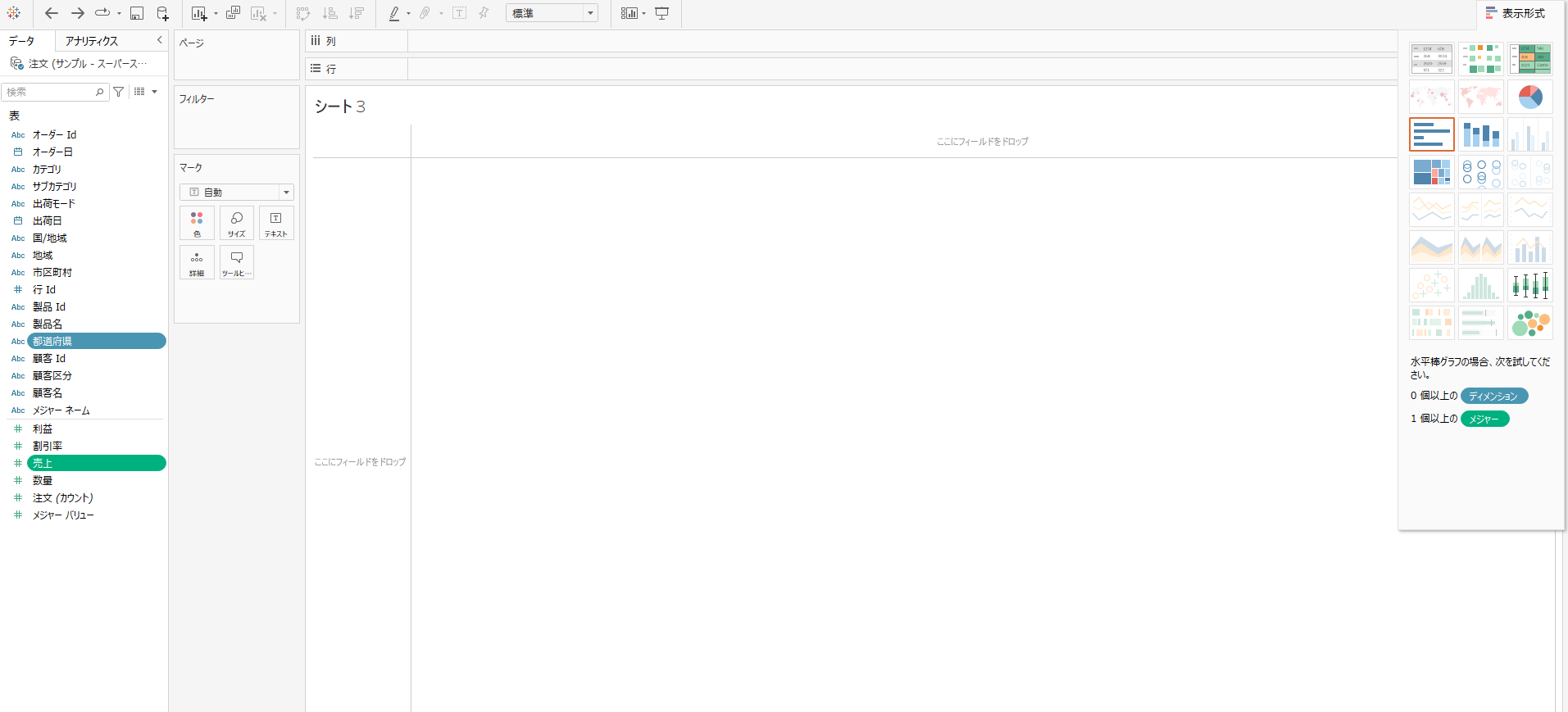This screenshot has height=712, width=1568.
Task: Click the サイズ marks button
Action: click(237, 223)
